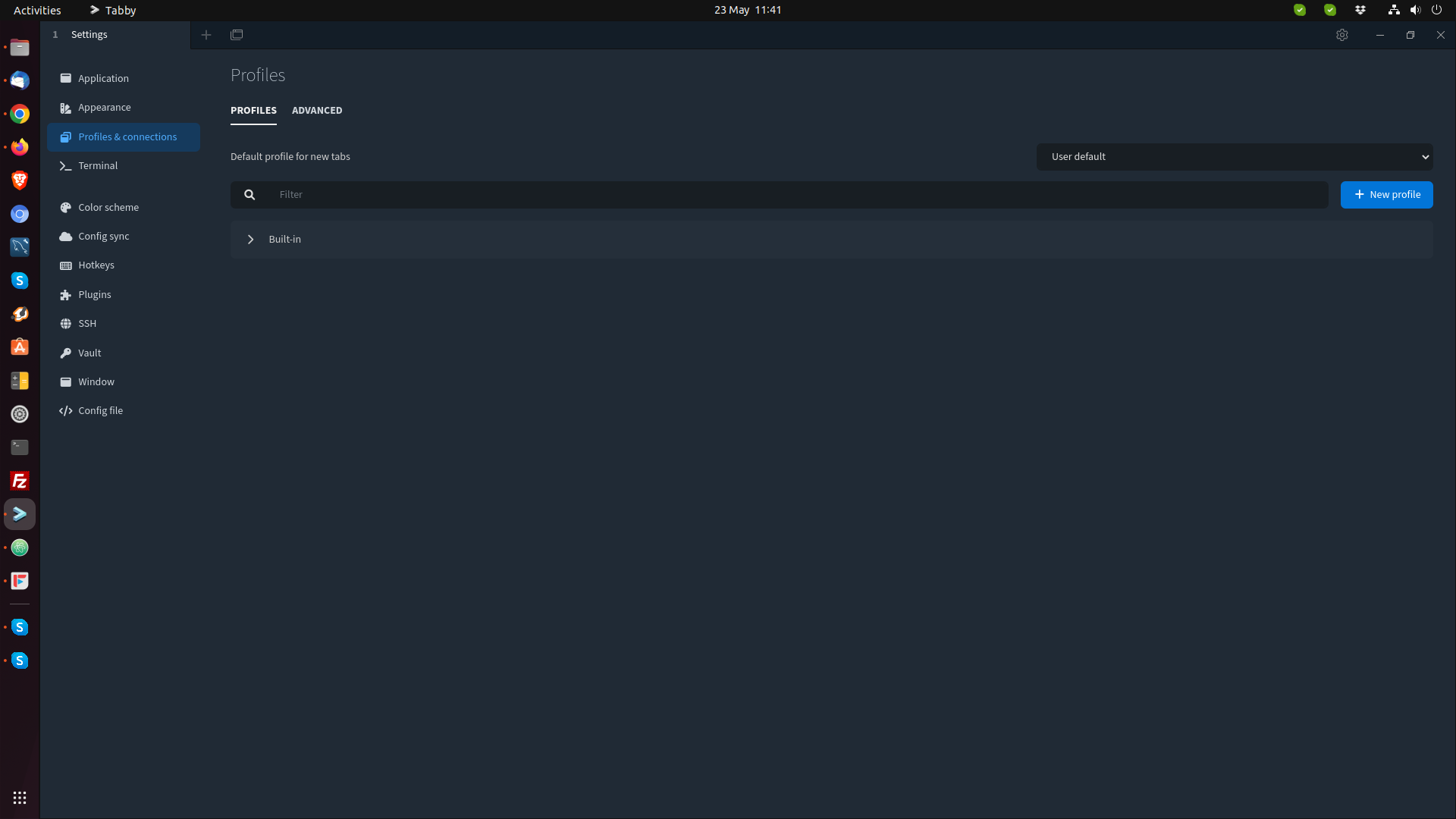The image size is (1456, 819).
Task: Click the second green checkmark tray icon
Action: (x=1330, y=10)
